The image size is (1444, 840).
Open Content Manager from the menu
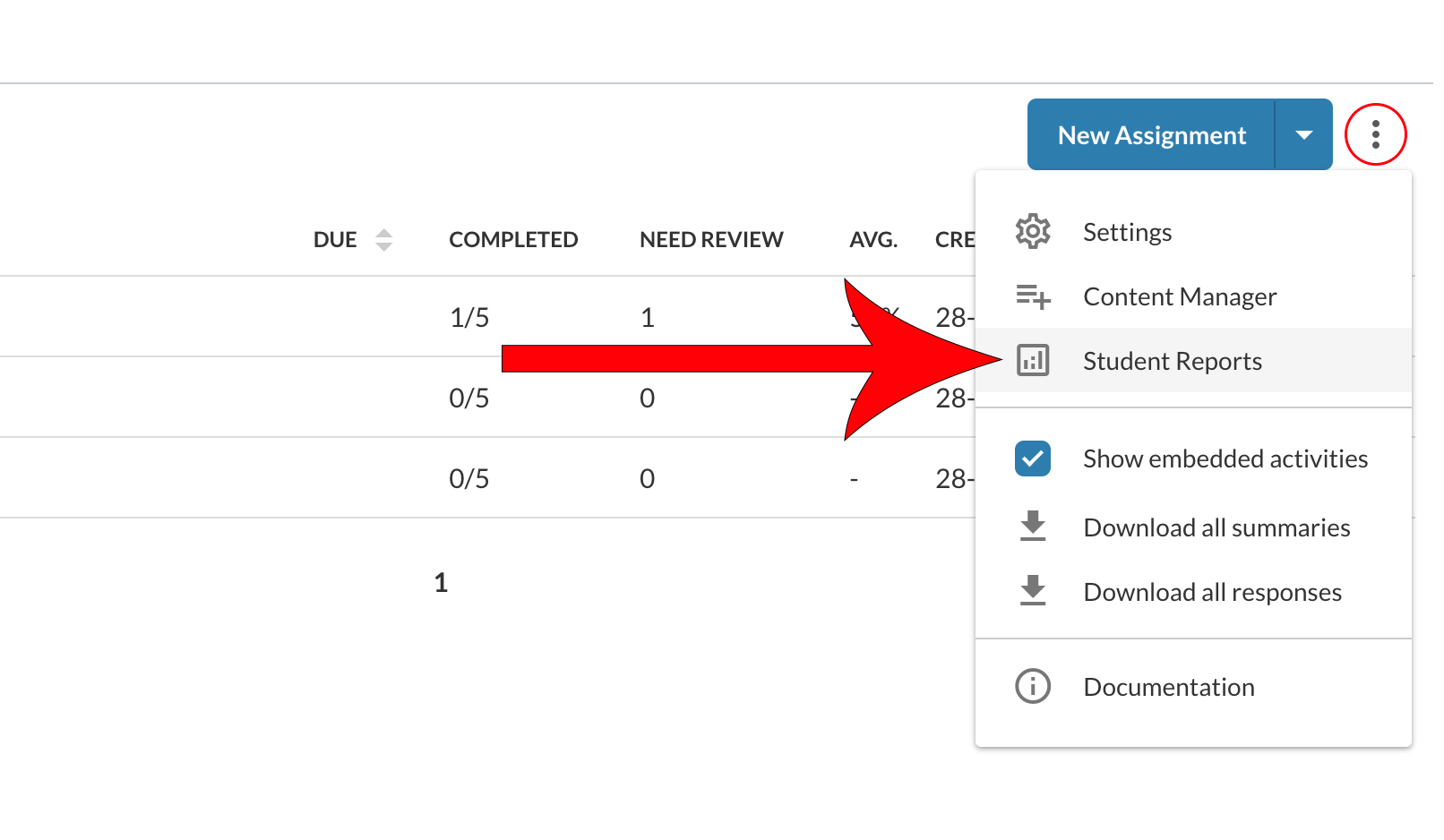[x=1180, y=296]
